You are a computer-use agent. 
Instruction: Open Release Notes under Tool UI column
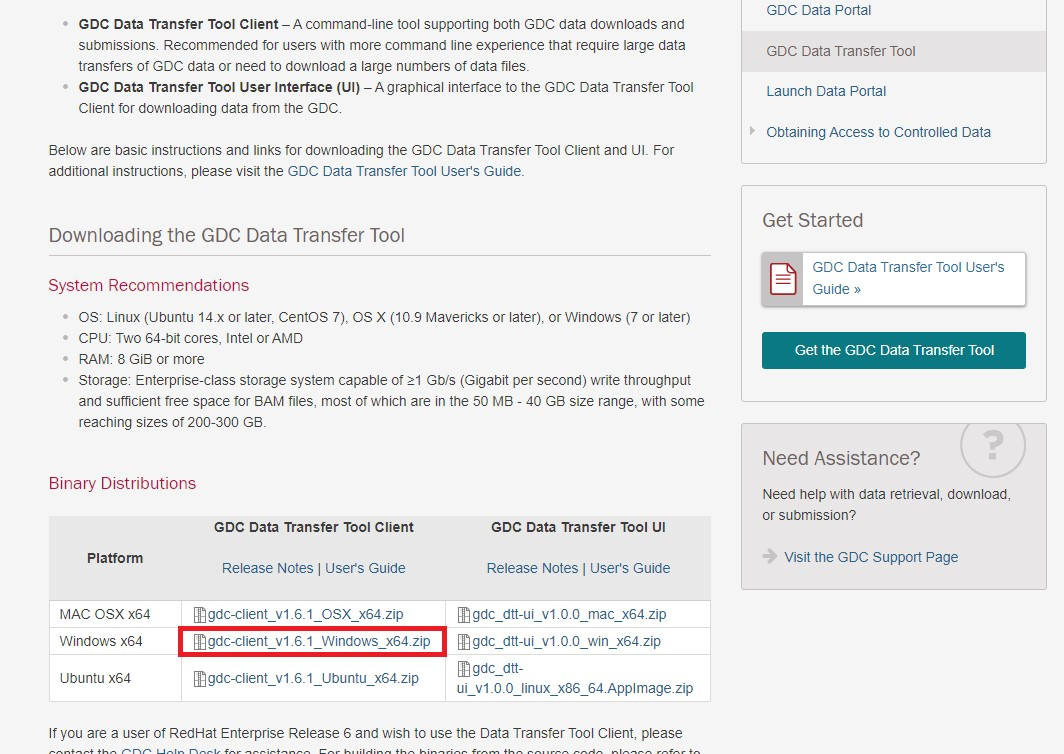532,568
